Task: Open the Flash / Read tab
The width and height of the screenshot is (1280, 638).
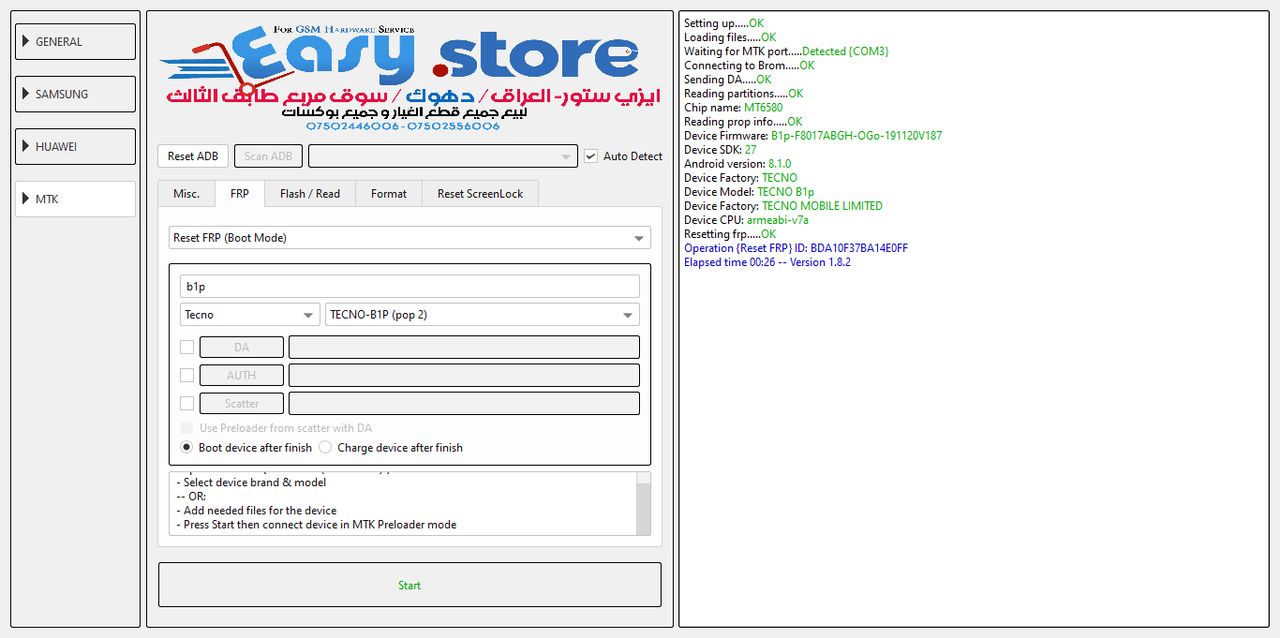Action: pyautogui.click(x=310, y=193)
